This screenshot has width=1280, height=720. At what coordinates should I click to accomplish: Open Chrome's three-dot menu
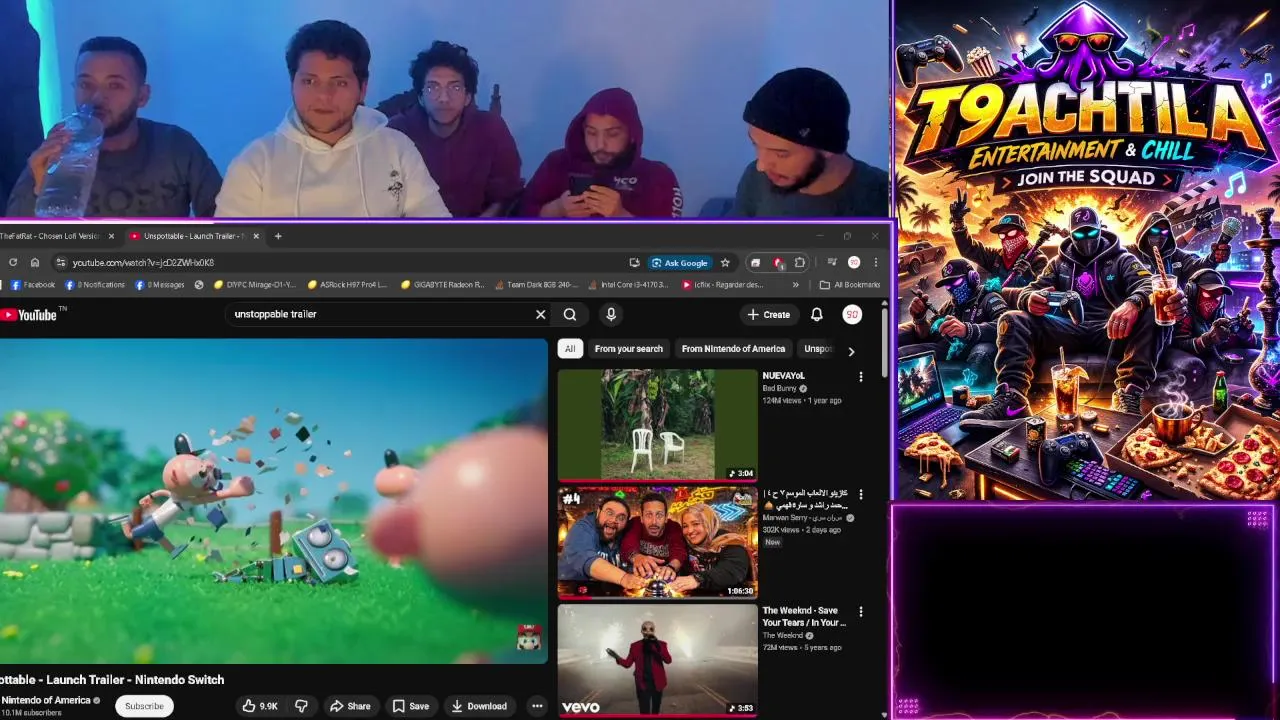click(876, 263)
